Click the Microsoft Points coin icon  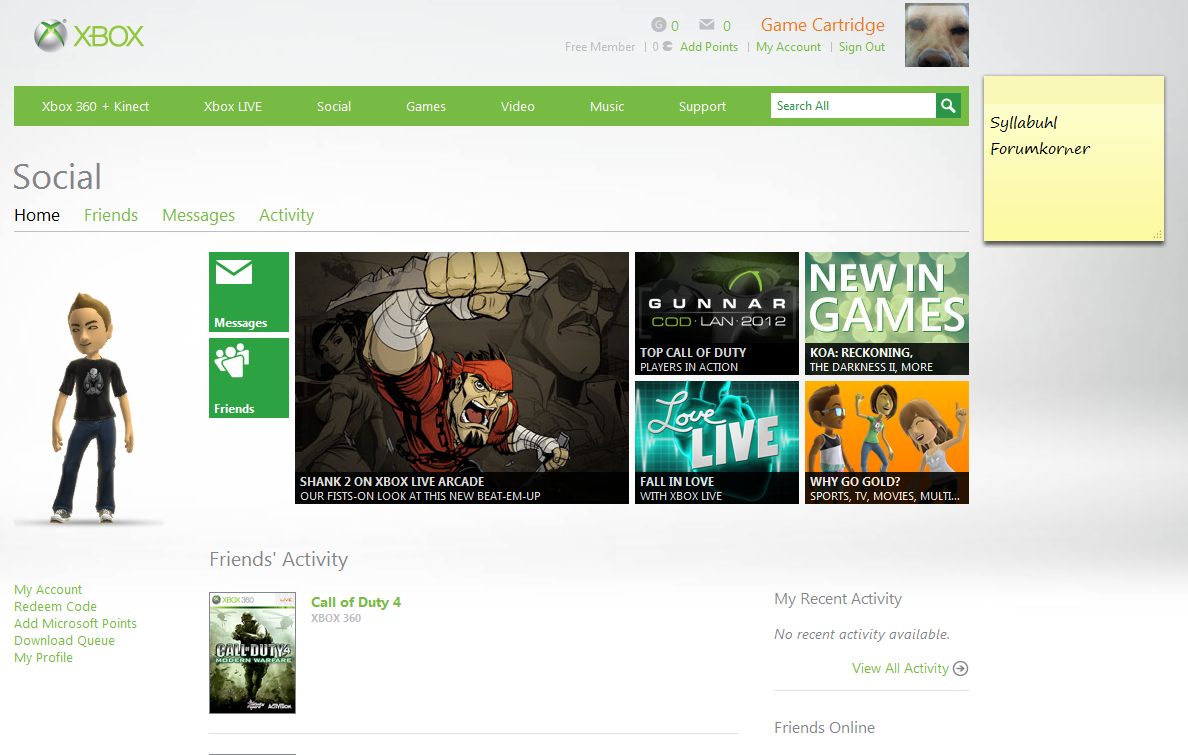(667, 46)
